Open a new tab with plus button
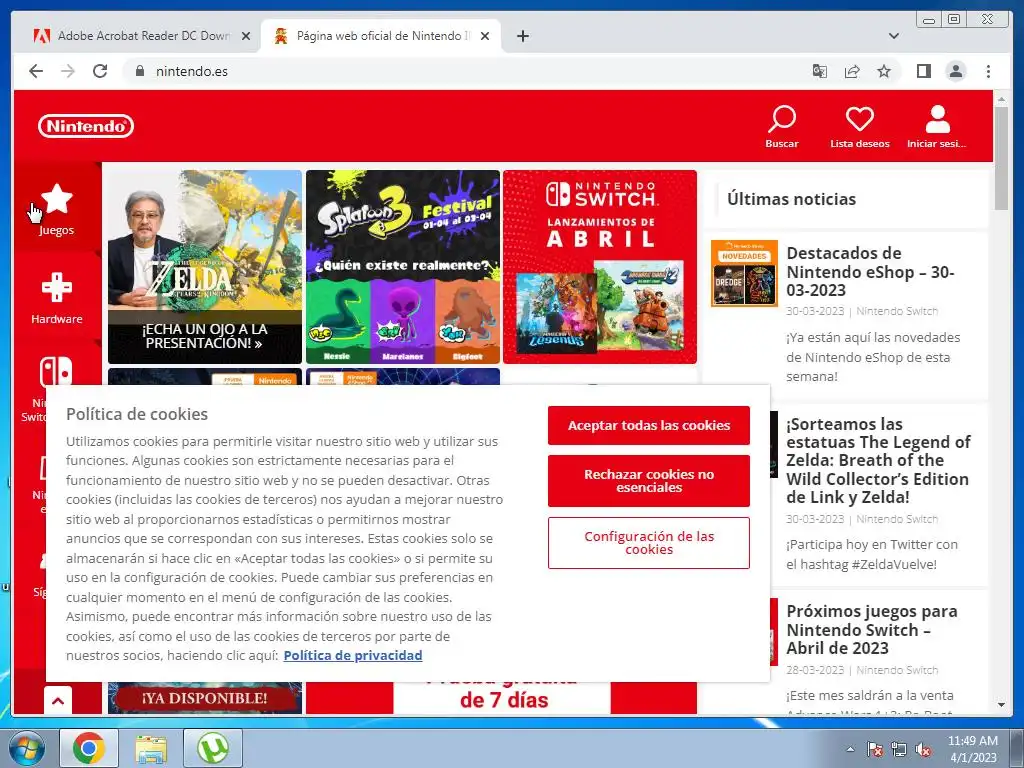This screenshot has height=768, width=1024. (x=522, y=36)
